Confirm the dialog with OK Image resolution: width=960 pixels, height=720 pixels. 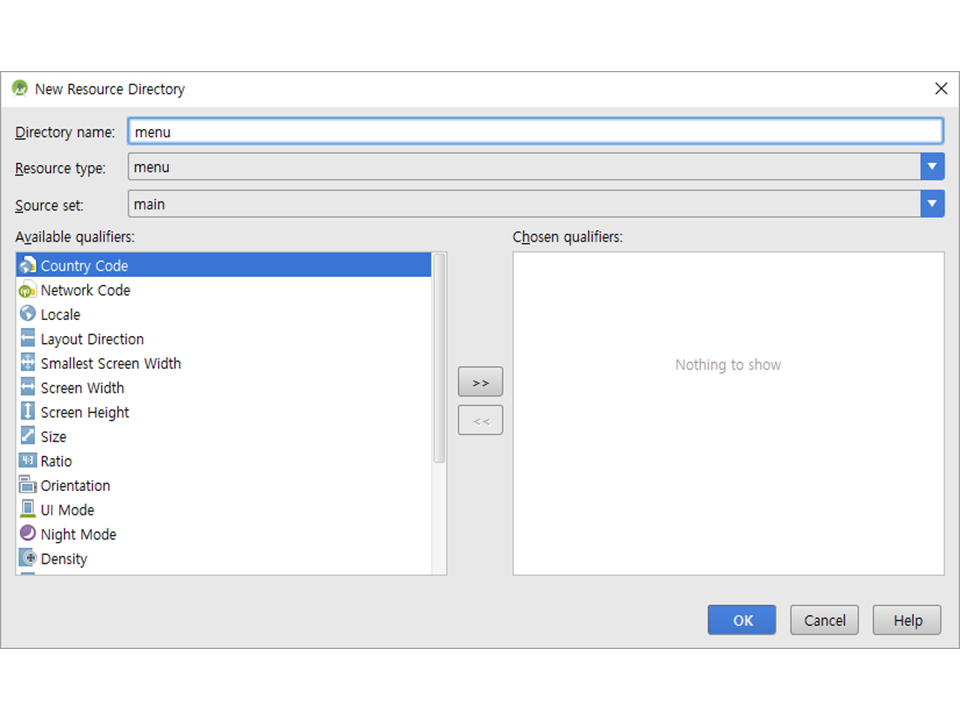click(x=742, y=620)
